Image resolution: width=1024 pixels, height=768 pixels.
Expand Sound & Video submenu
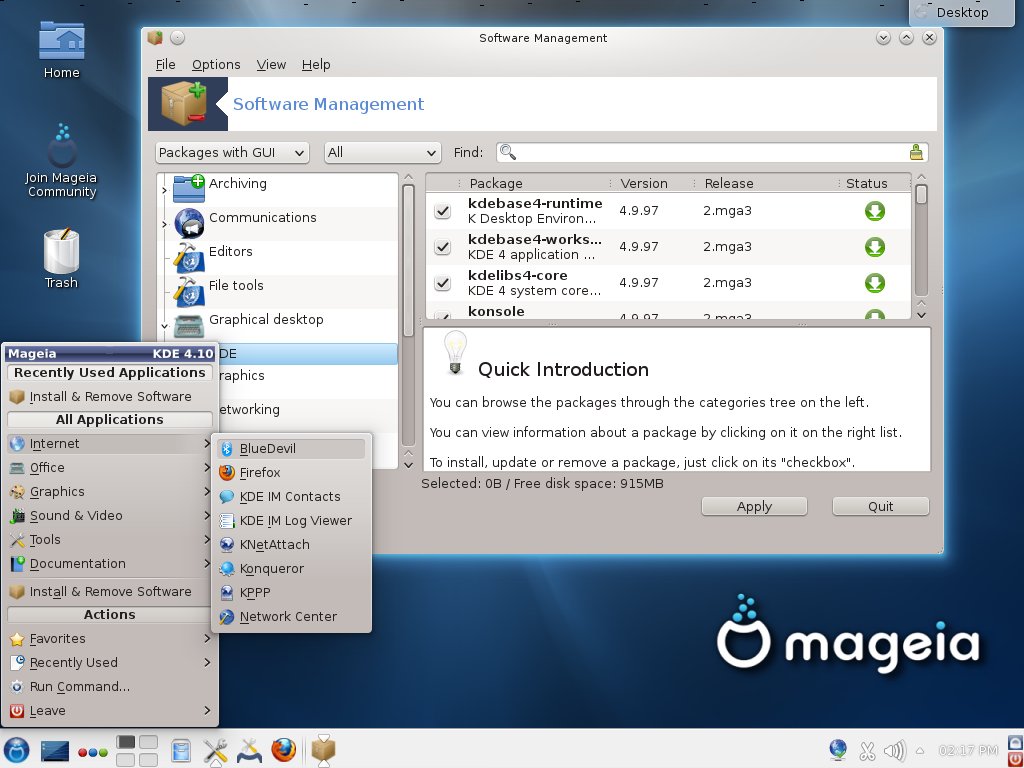pyautogui.click(x=110, y=516)
